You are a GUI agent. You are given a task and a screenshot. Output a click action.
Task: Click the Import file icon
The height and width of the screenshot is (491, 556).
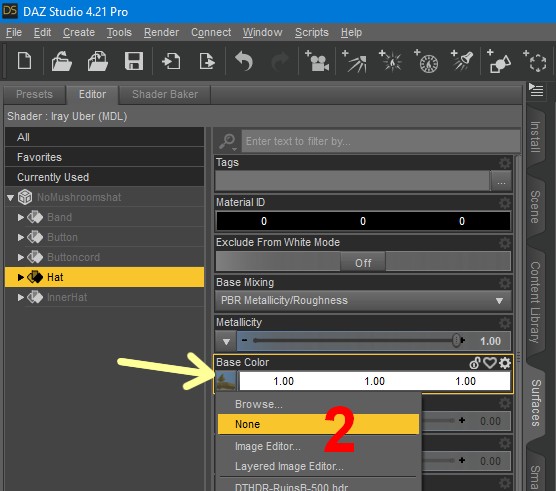tap(171, 61)
